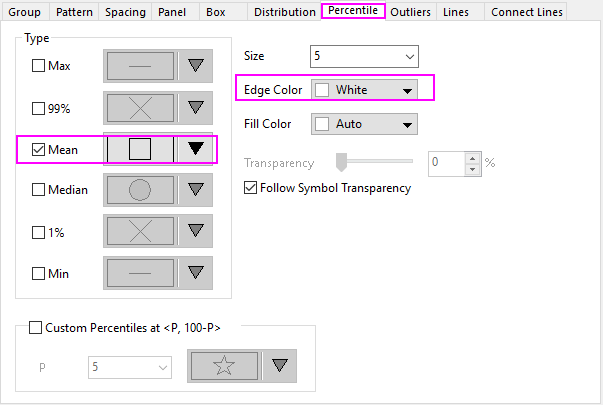Switch to the Outliers tab
Screen dimensions: 603x405
tap(411, 12)
